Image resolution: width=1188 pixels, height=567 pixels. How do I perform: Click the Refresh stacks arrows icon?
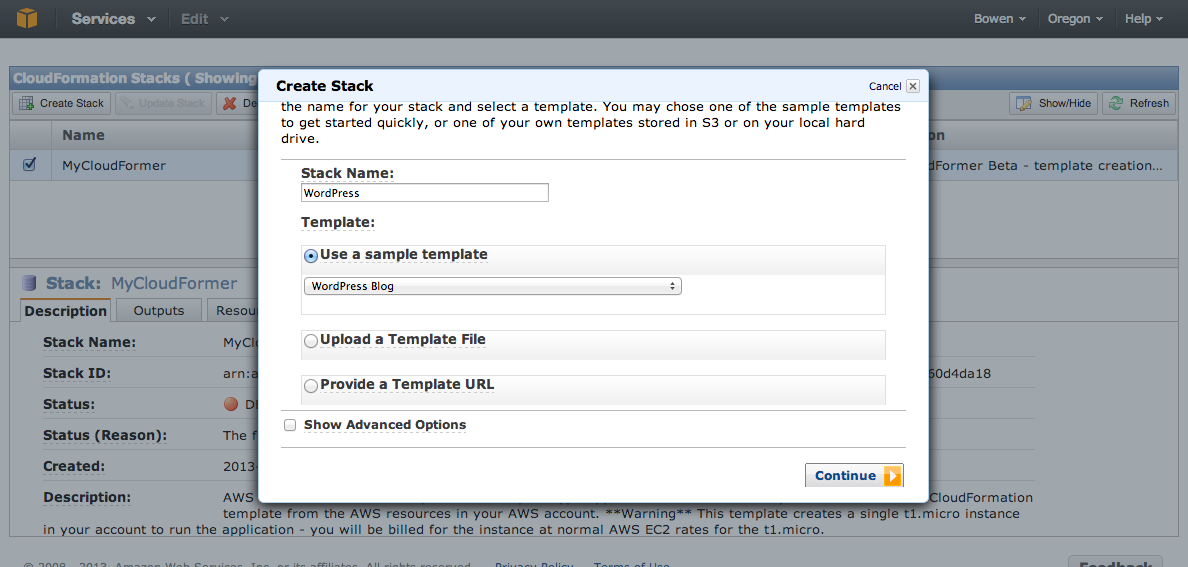pos(1116,103)
